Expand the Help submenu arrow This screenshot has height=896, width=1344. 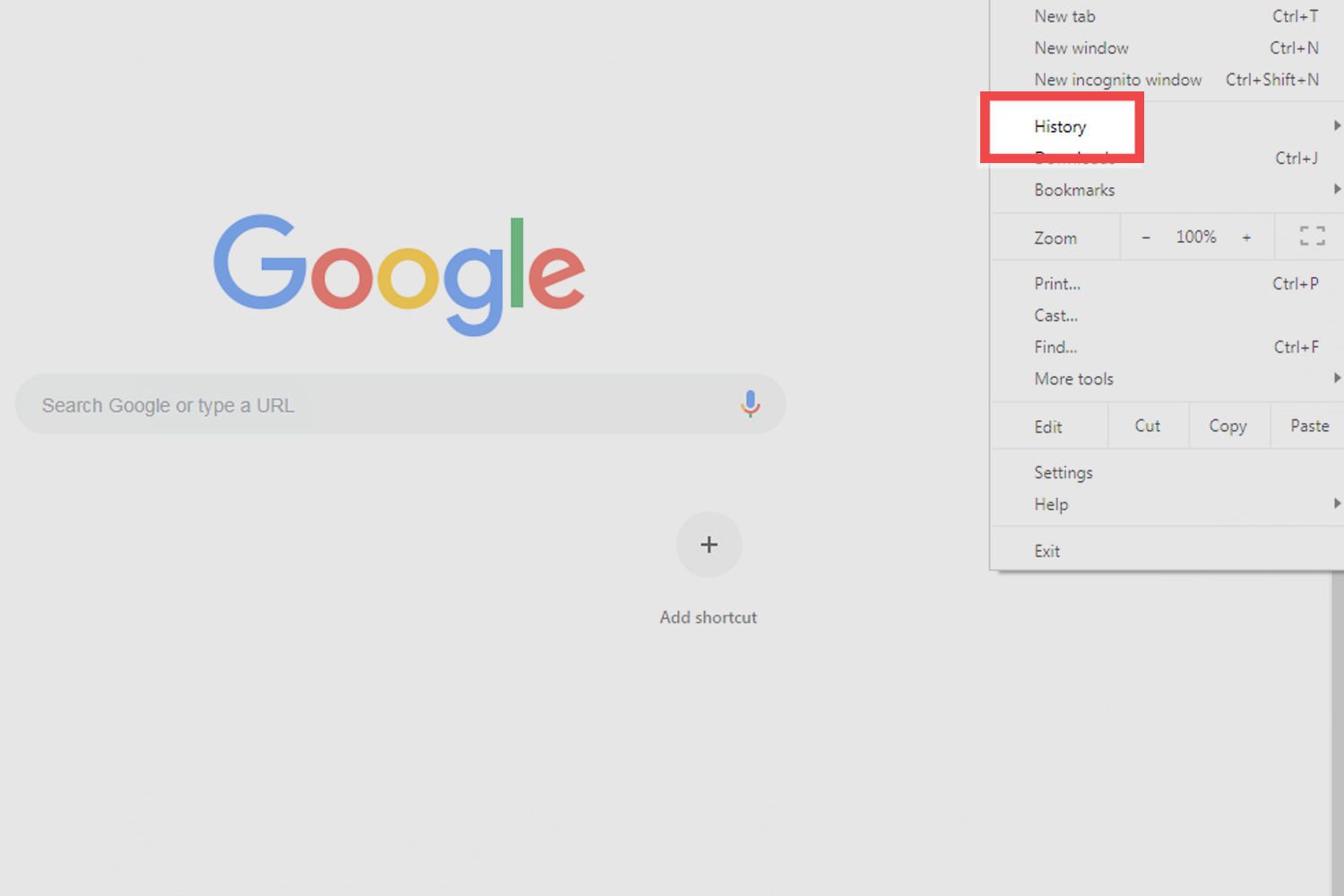point(1337,504)
